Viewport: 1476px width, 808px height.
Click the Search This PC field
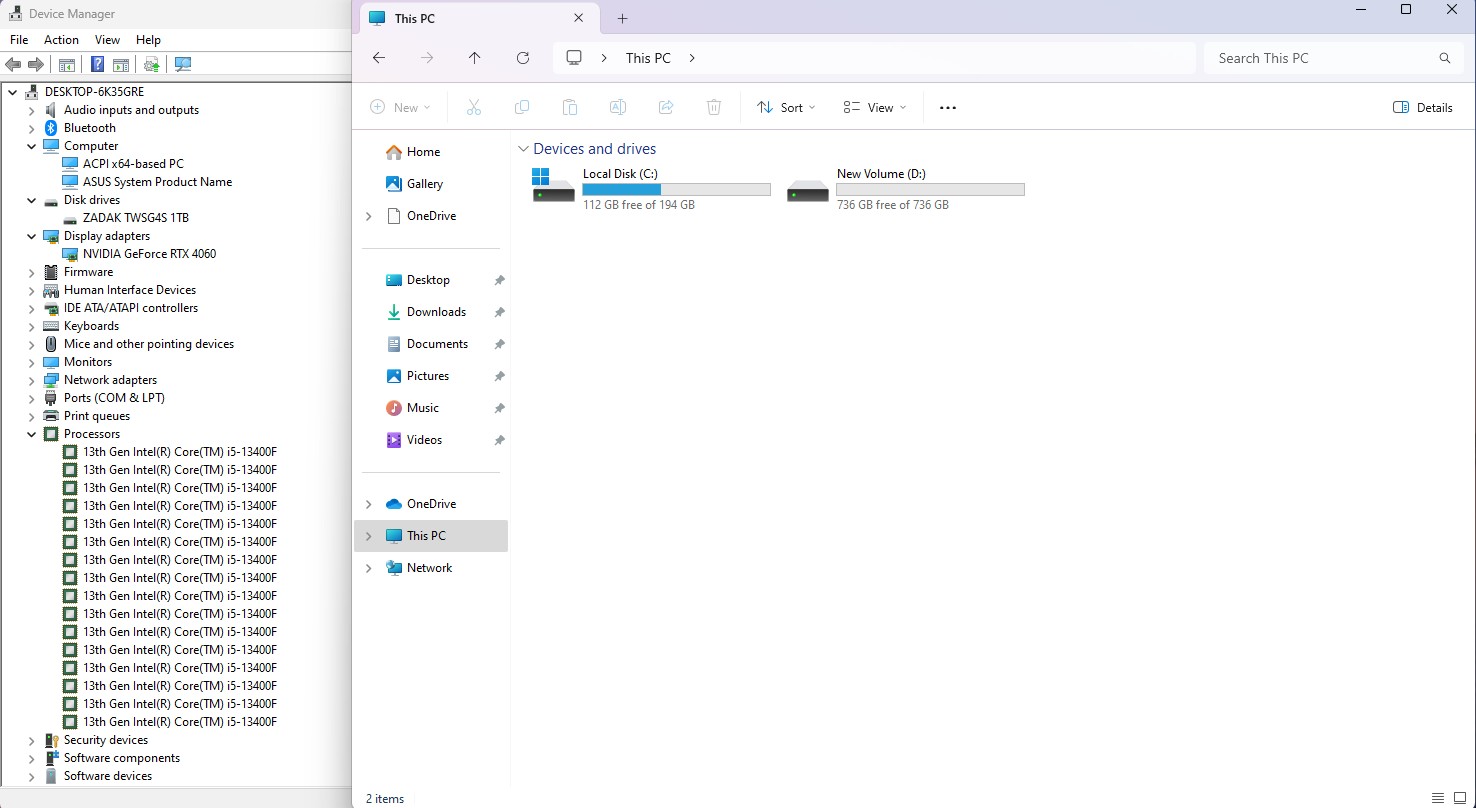pyautogui.click(x=1320, y=58)
